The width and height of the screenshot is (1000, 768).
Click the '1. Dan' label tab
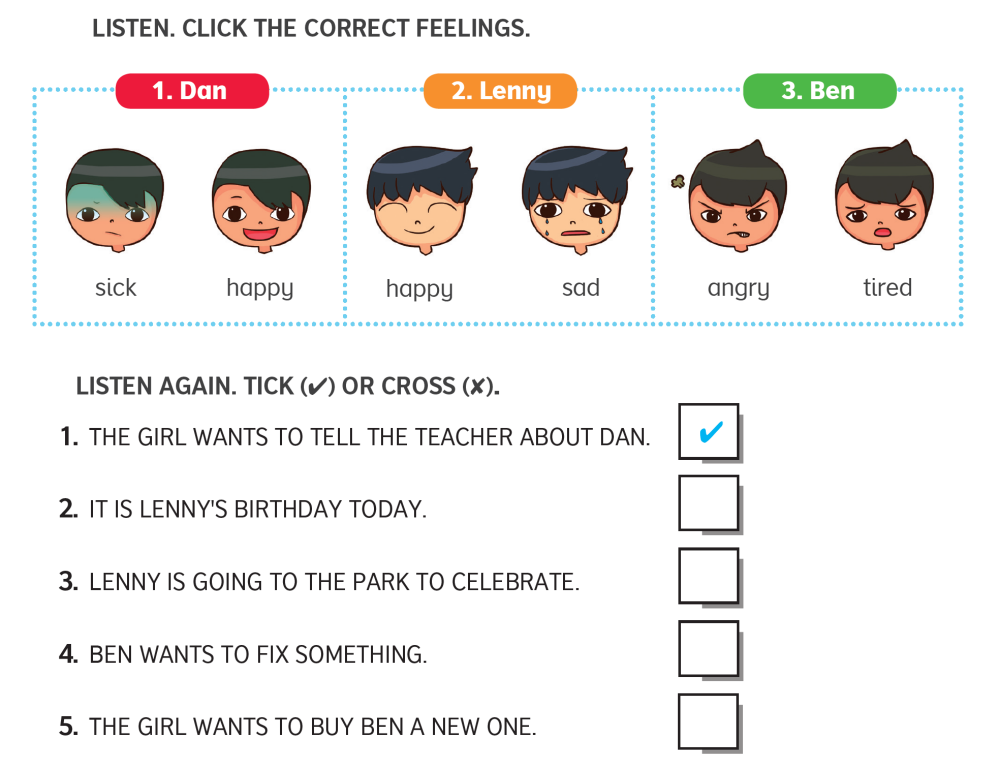tap(192, 90)
